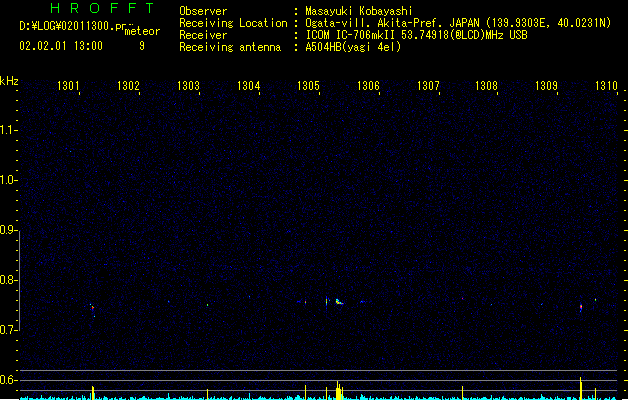This screenshot has width=629, height=400.
Task: Click the date stamp 02.02.01 13:00
Action: click(x=61, y=46)
